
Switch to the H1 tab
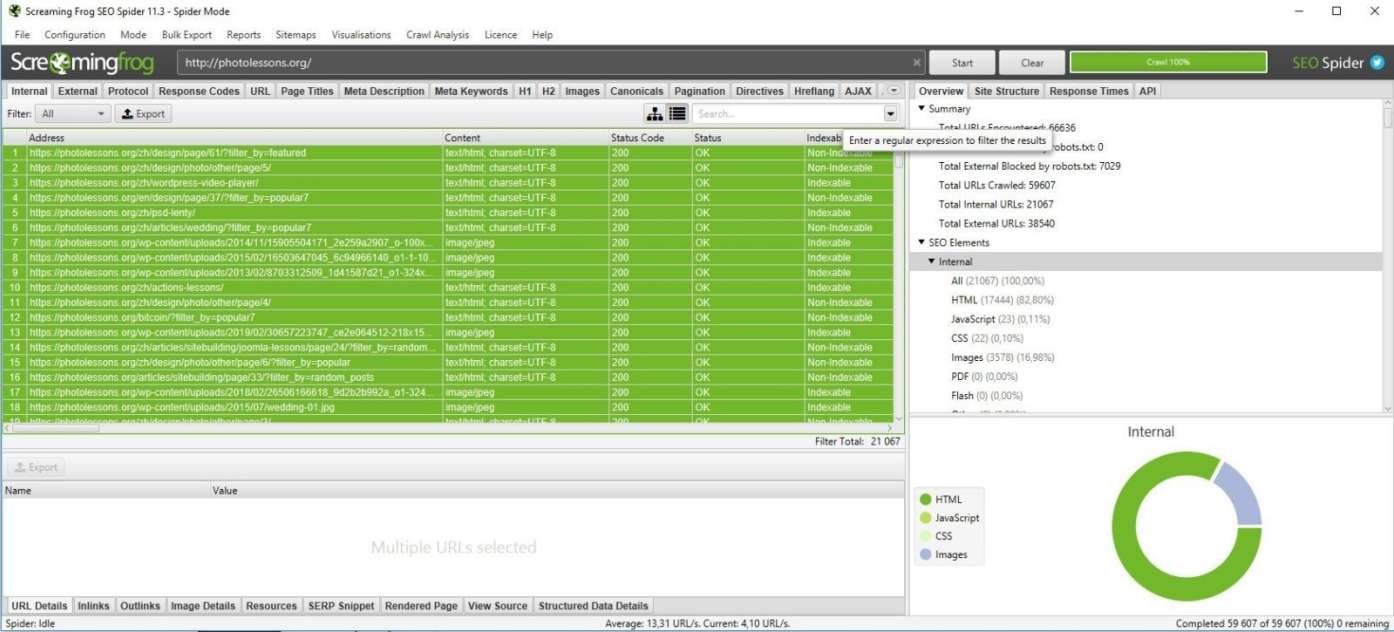pos(525,91)
